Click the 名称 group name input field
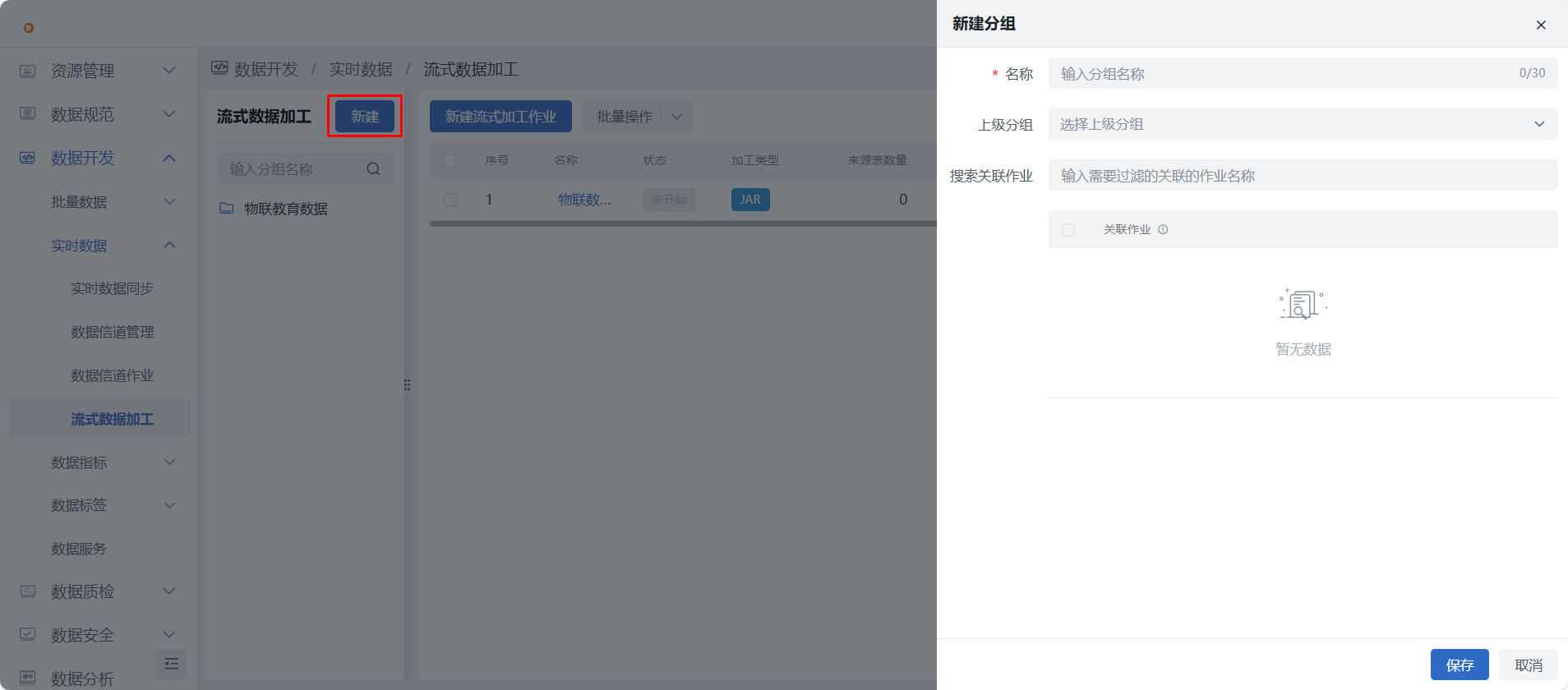This screenshot has height=690, width=1568. coord(1303,73)
